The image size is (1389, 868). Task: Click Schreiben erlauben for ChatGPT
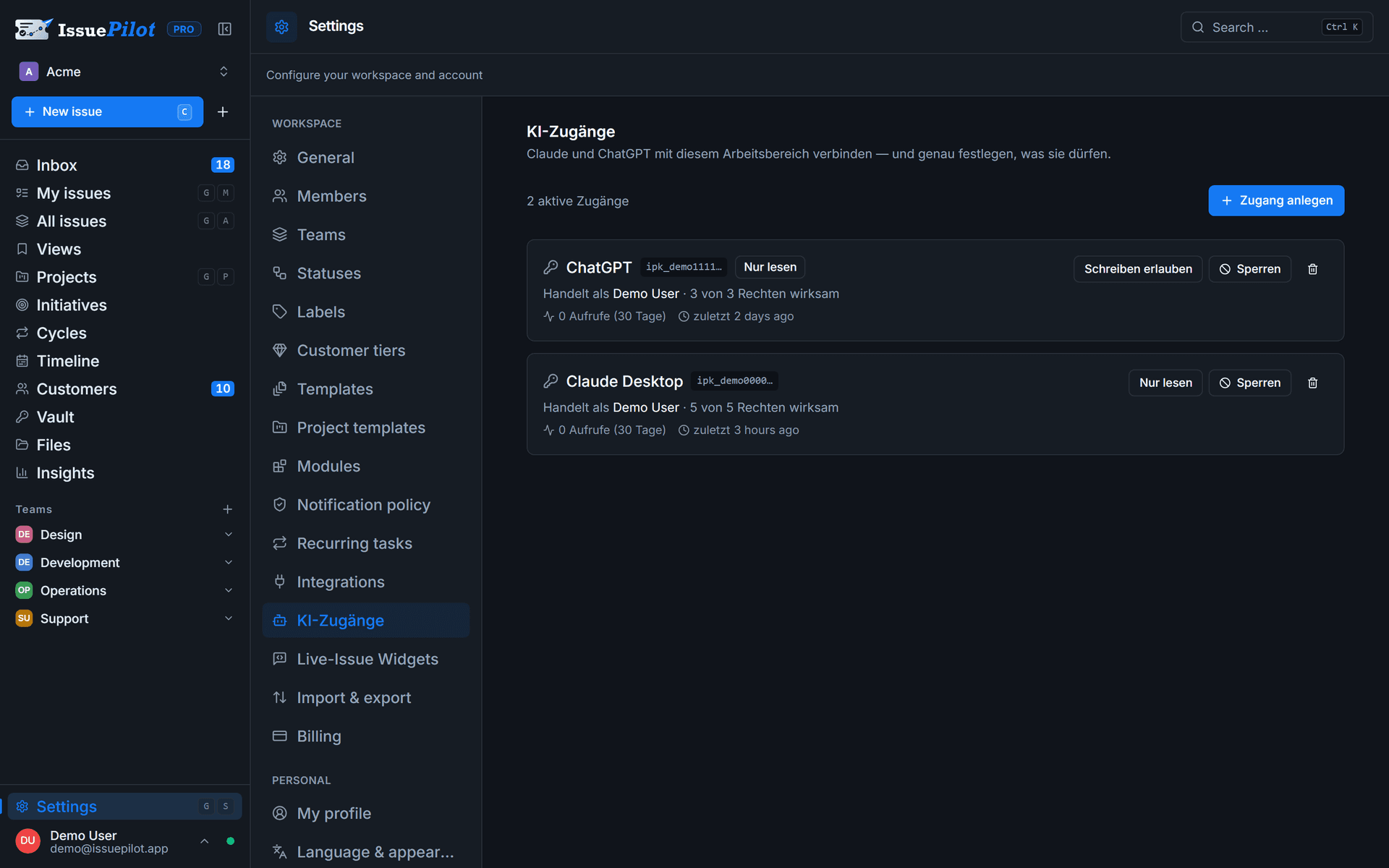1138,269
